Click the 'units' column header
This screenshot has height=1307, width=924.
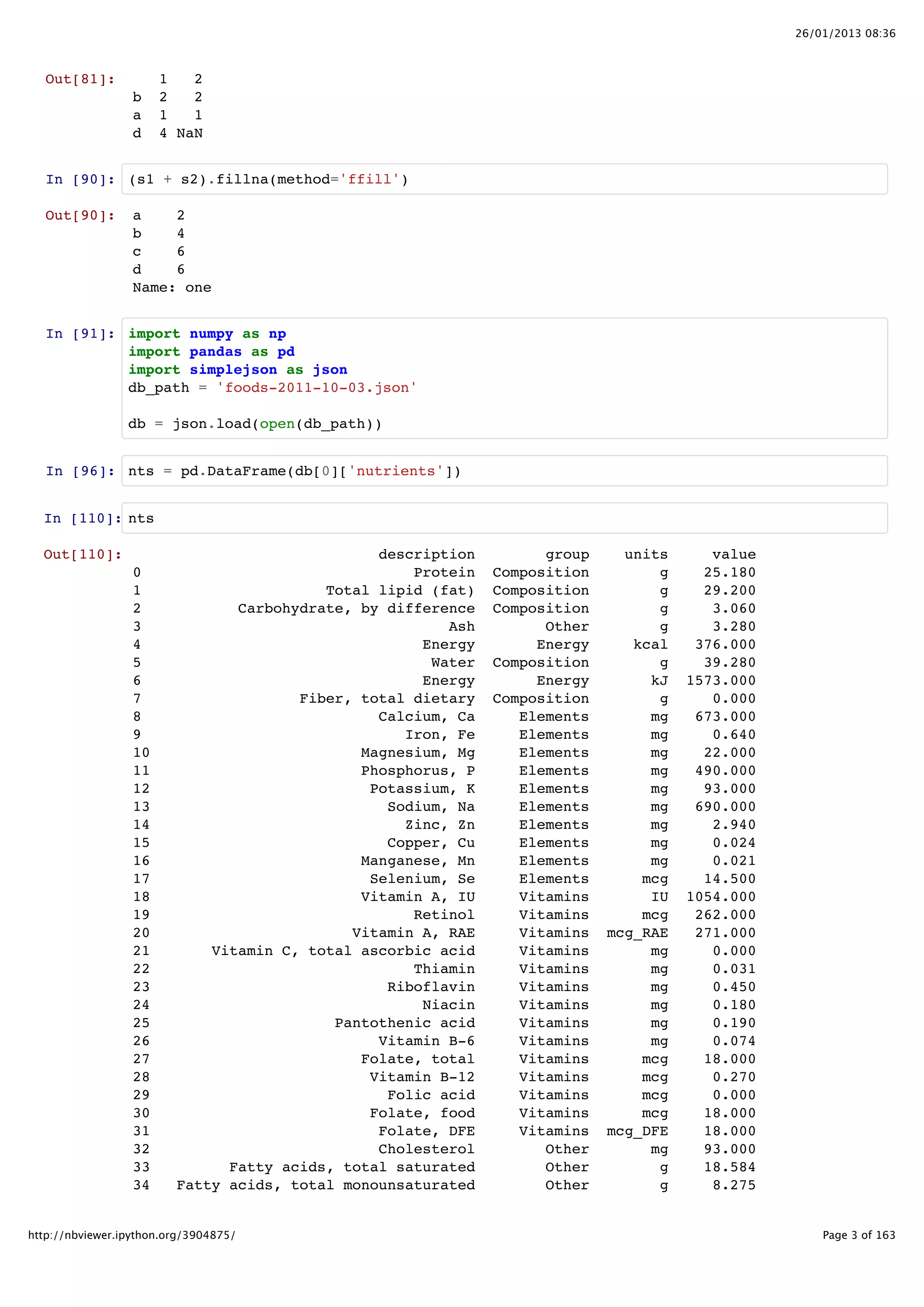pyautogui.click(x=646, y=555)
